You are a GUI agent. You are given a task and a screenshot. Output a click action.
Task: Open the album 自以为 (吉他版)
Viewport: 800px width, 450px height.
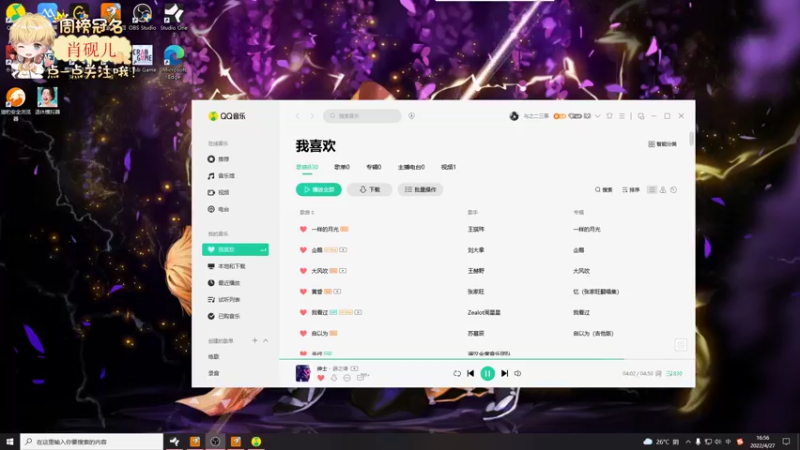(x=593, y=333)
